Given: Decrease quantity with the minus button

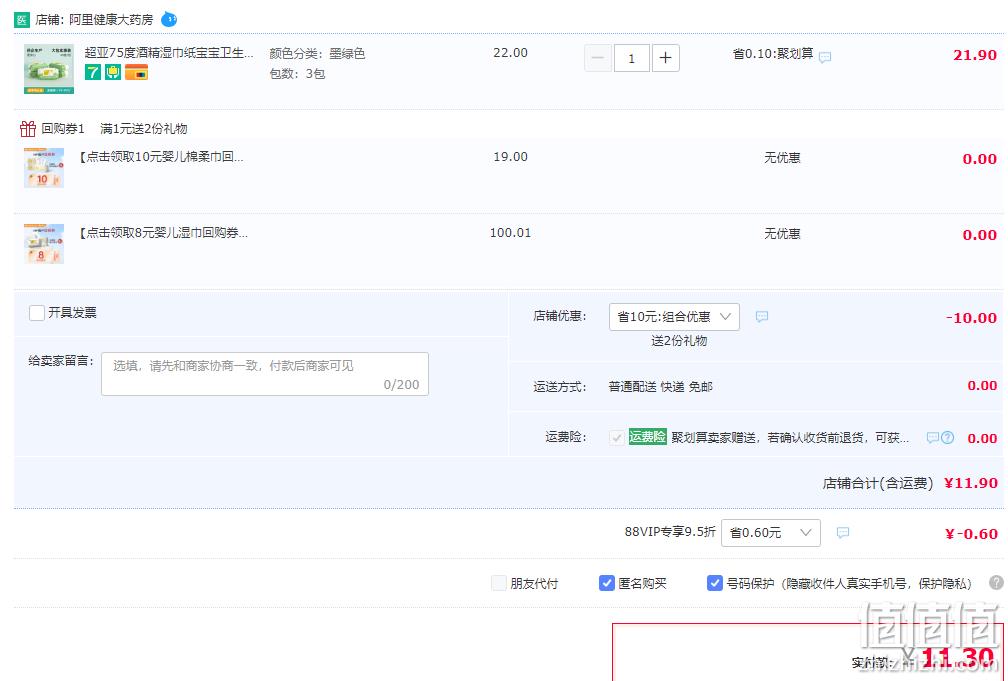Looking at the screenshot, I should 597,58.
